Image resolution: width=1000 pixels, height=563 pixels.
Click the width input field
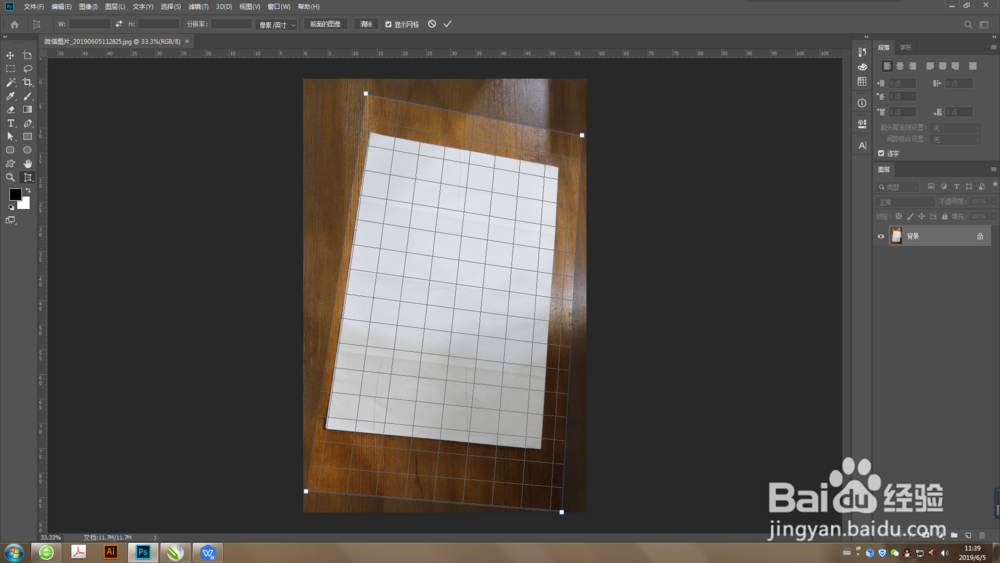89,24
